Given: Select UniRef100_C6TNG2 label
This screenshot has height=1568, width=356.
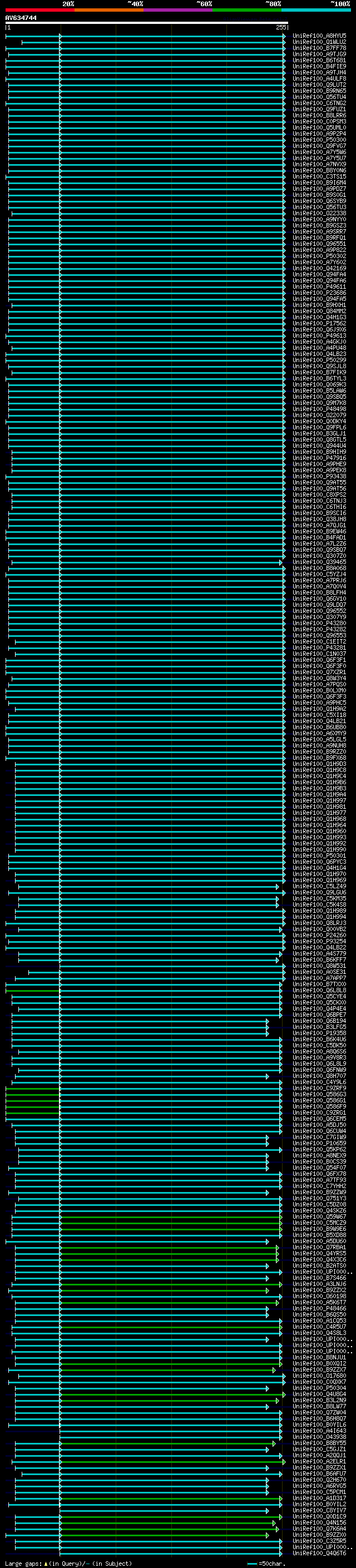Looking at the screenshot, I should click(x=319, y=103).
